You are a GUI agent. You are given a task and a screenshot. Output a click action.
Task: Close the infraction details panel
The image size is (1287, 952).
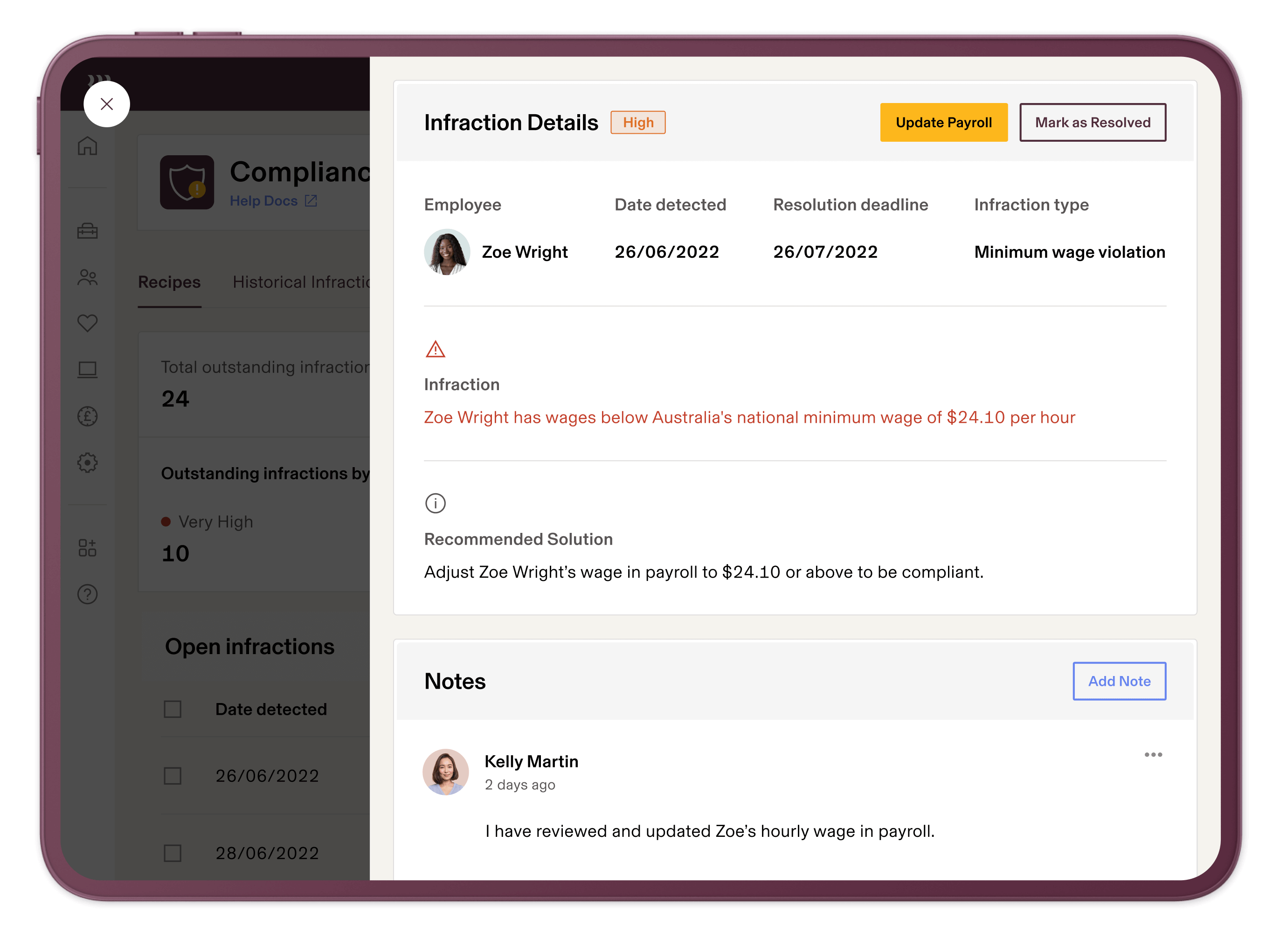point(107,103)
